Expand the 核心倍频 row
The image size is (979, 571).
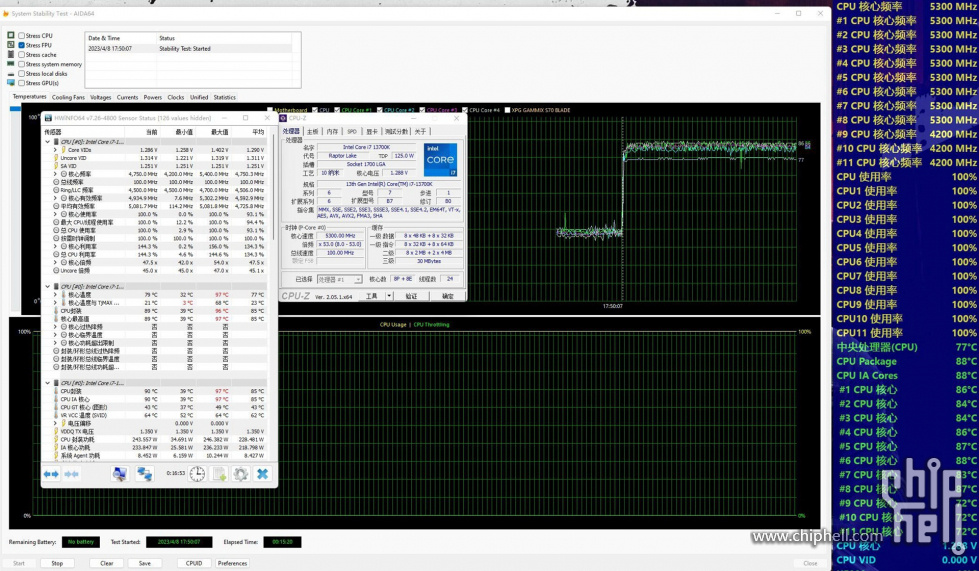point(55,263)
